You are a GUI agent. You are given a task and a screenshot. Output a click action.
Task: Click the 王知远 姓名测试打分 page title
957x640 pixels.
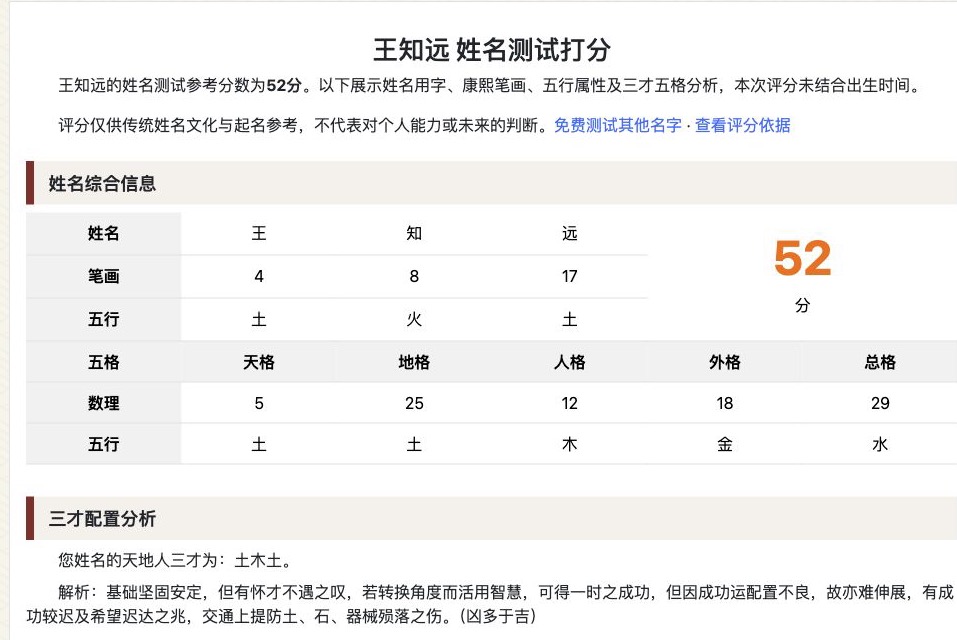coord(491,49)
